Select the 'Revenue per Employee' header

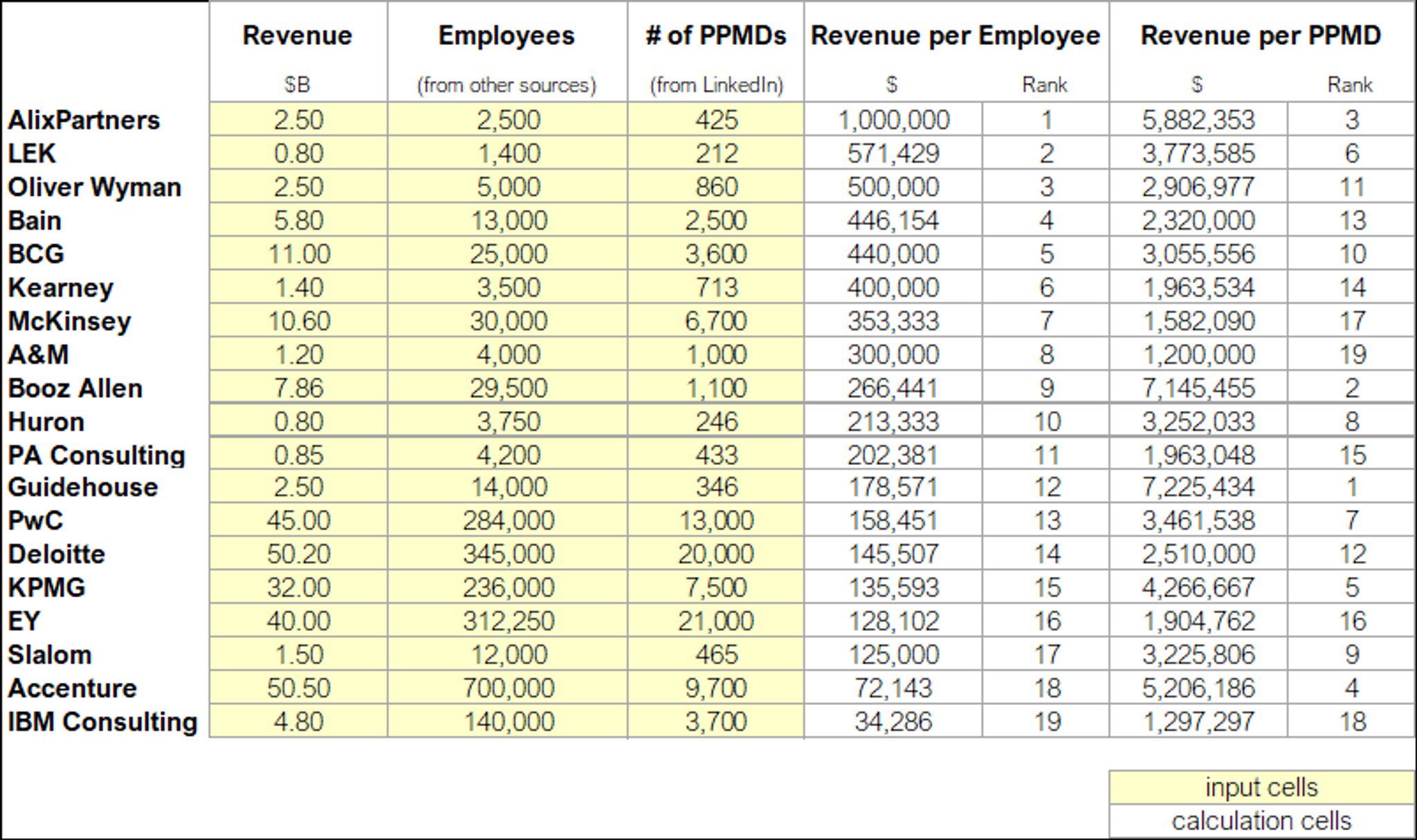956,35
